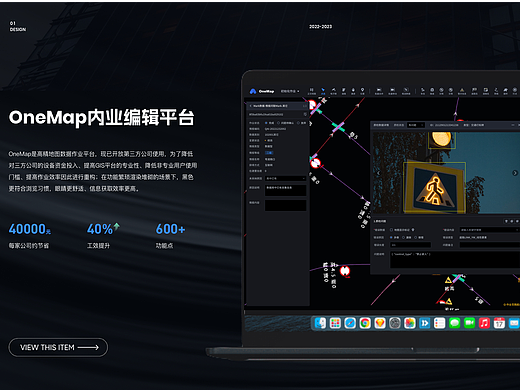This screenshot has width=520, height=390.
Task: Click the VIEW THIS ITEM button
Action: 58,347
